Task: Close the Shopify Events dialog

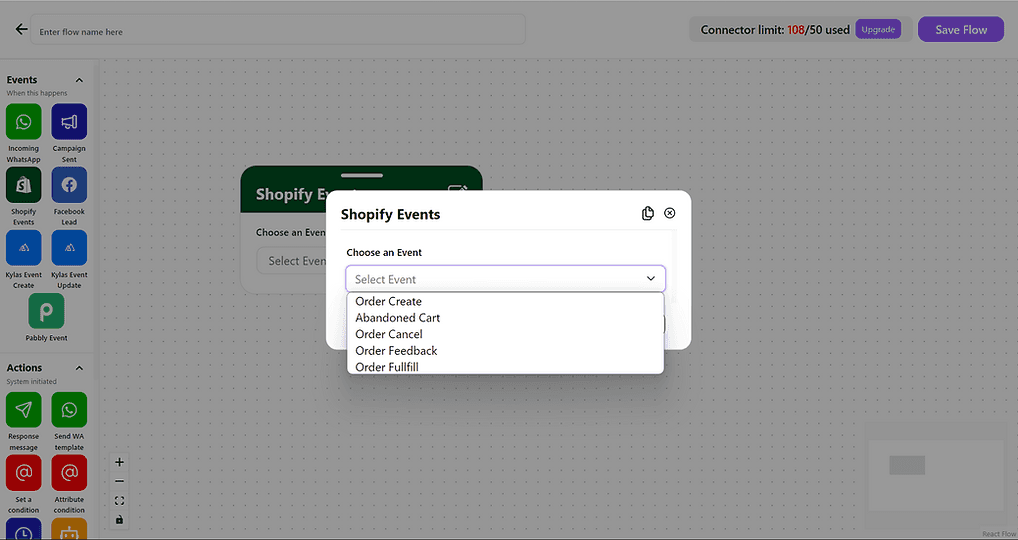Action: pyautogui.click(x=669, y=213)
